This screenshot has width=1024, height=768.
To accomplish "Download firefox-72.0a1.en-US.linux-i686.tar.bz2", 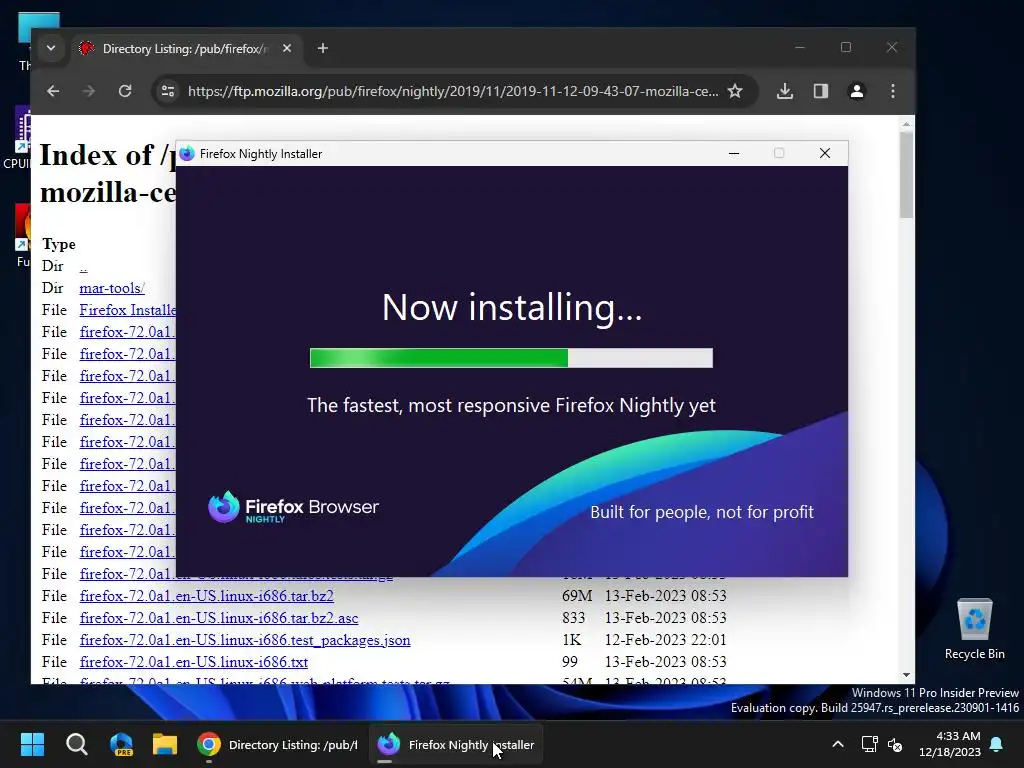I will pyautogui.click(x=206, y=596).
